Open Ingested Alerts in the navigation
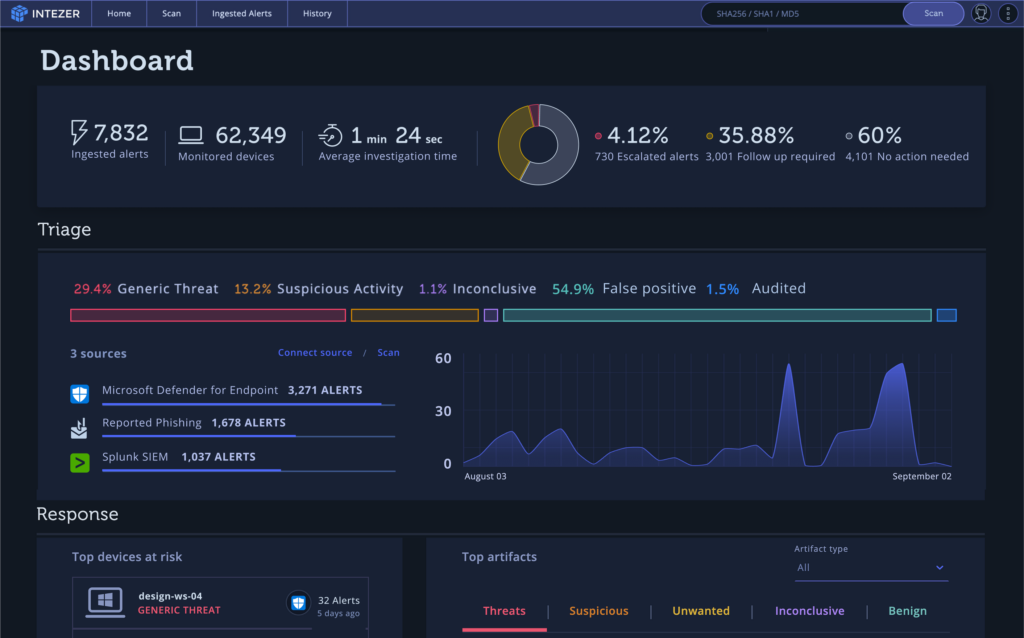Screen dimensions: 1024x638 pyautogui.click(x=242, y=13)
